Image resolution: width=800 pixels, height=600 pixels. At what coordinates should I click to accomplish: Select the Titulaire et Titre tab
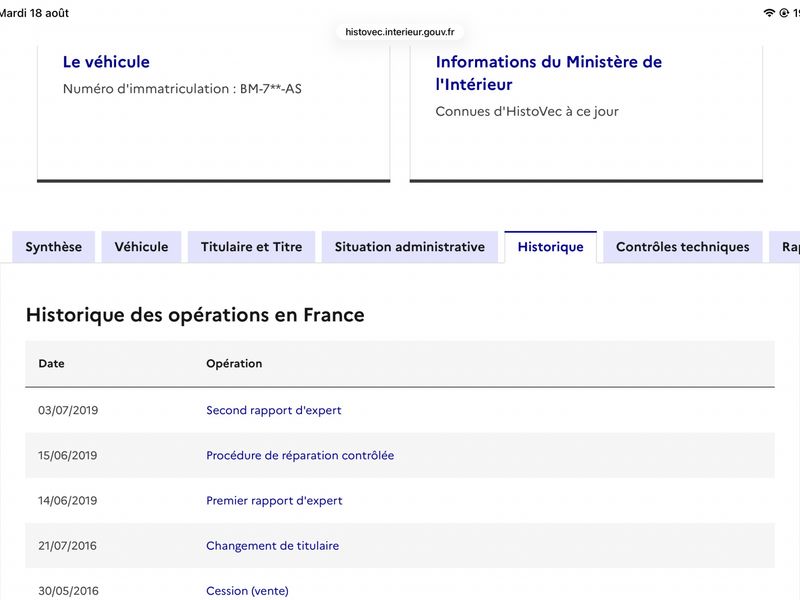[x=252, y=247]
